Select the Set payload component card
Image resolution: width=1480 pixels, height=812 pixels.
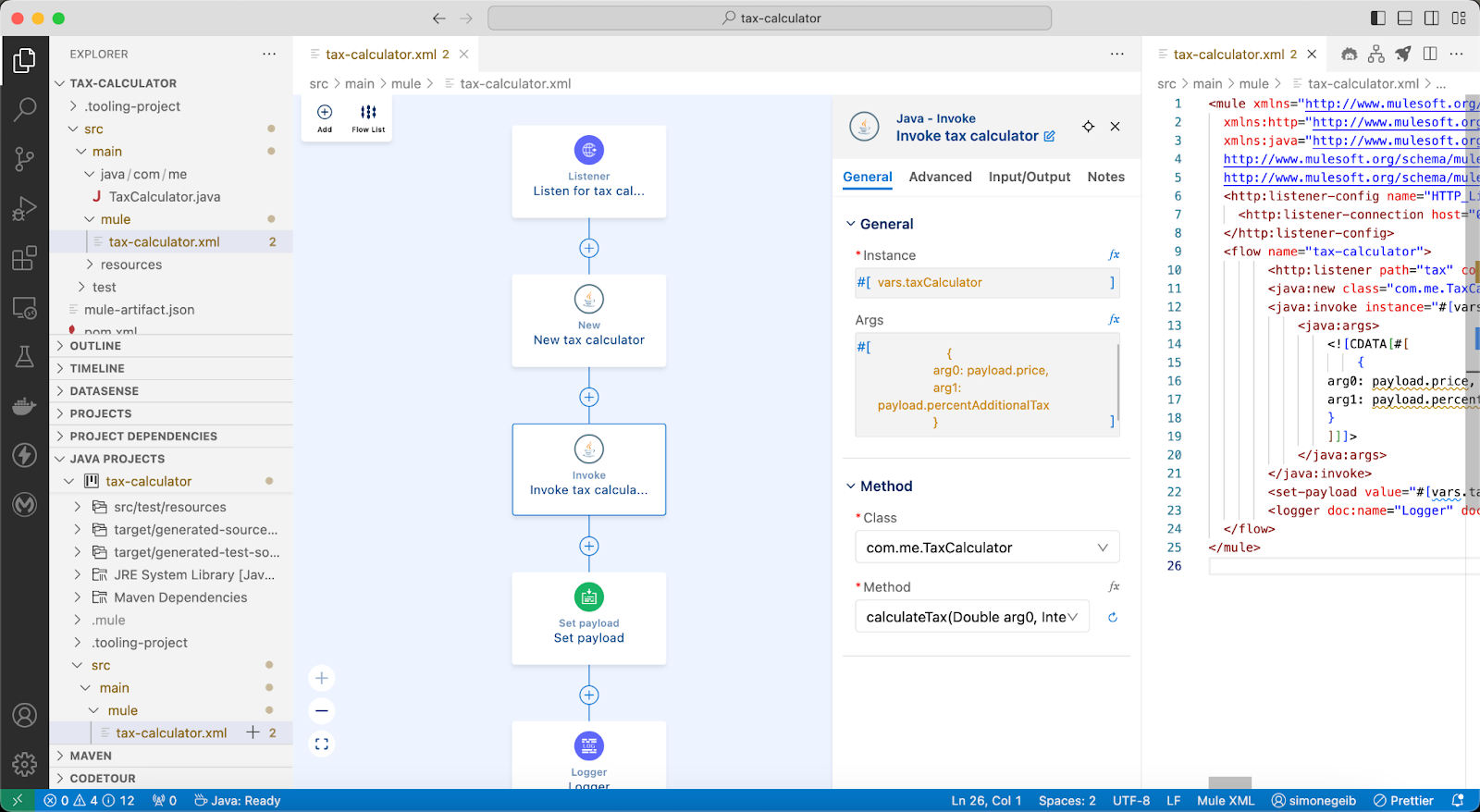[589, 619]
